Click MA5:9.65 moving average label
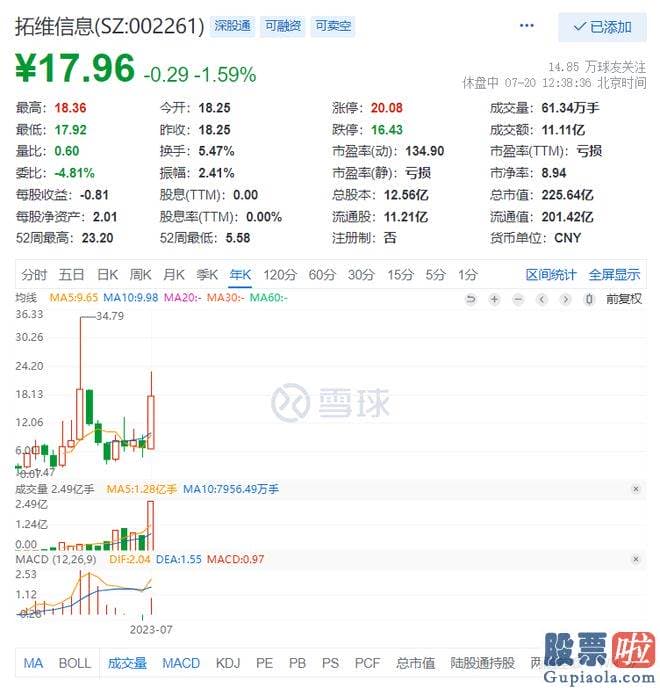Viewport: 660px width, 688px height. [73, 297]
